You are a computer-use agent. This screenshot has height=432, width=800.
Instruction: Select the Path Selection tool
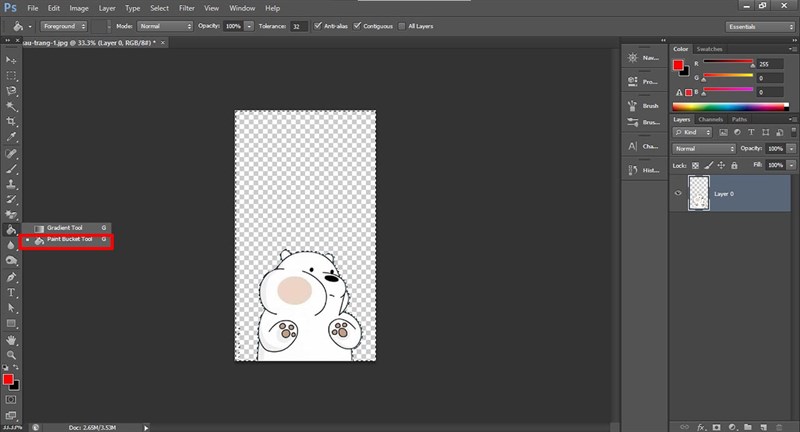(x=11, y=308)
